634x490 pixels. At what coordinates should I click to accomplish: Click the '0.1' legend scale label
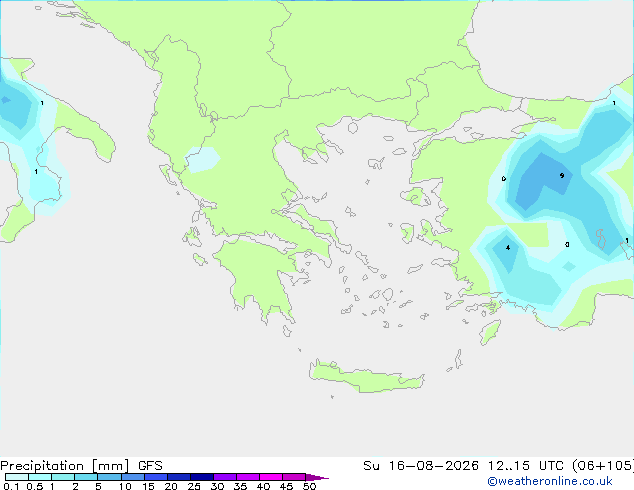click(11, 486)
